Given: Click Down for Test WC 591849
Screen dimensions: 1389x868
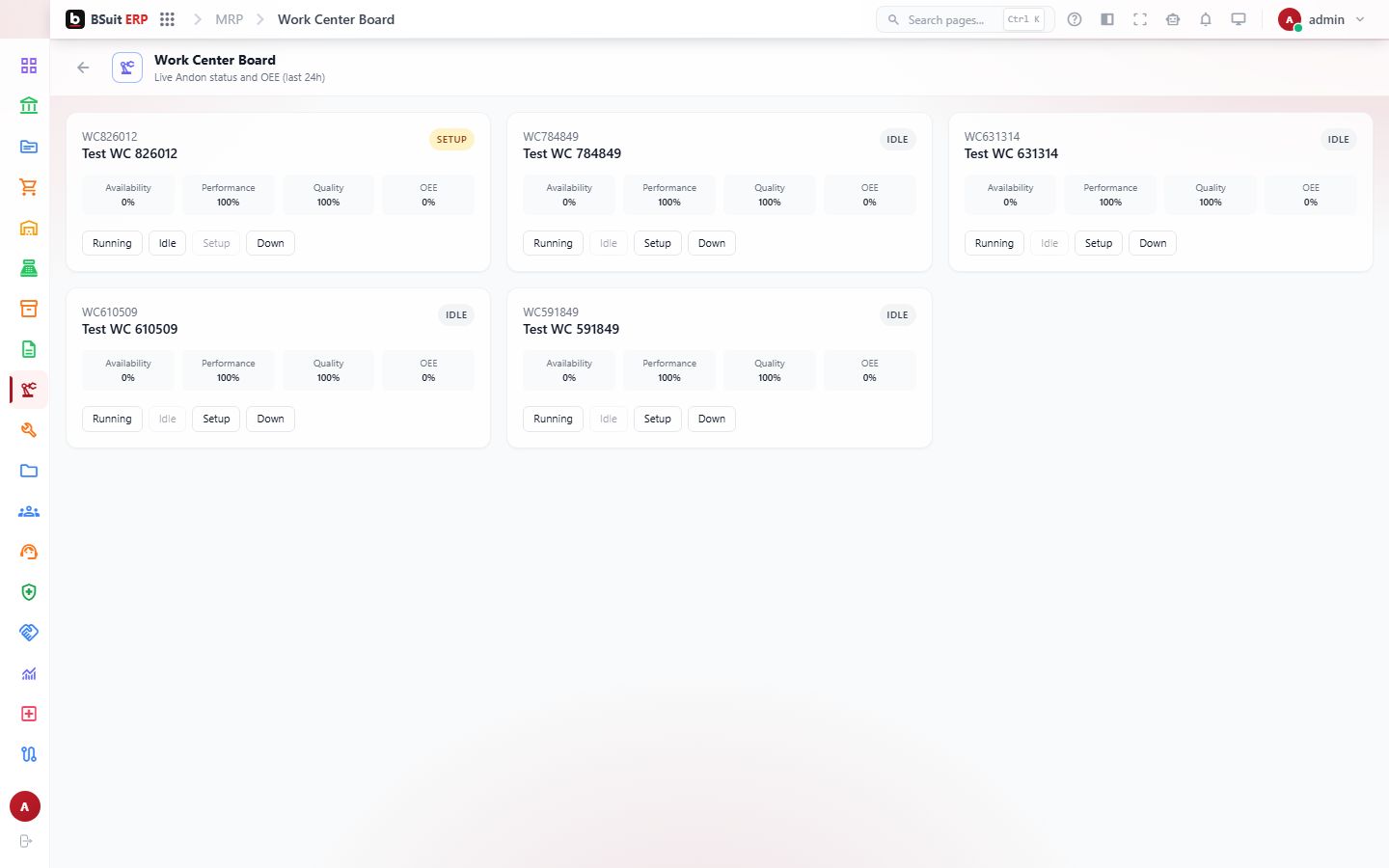Looking at the screenshot, I should (x=712, y=419).
